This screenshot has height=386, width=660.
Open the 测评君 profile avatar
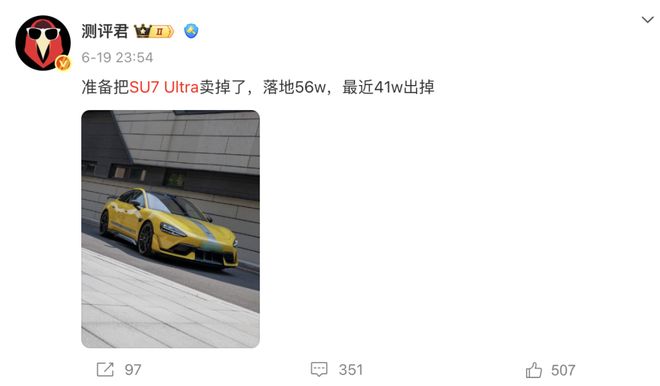point(43,43)
